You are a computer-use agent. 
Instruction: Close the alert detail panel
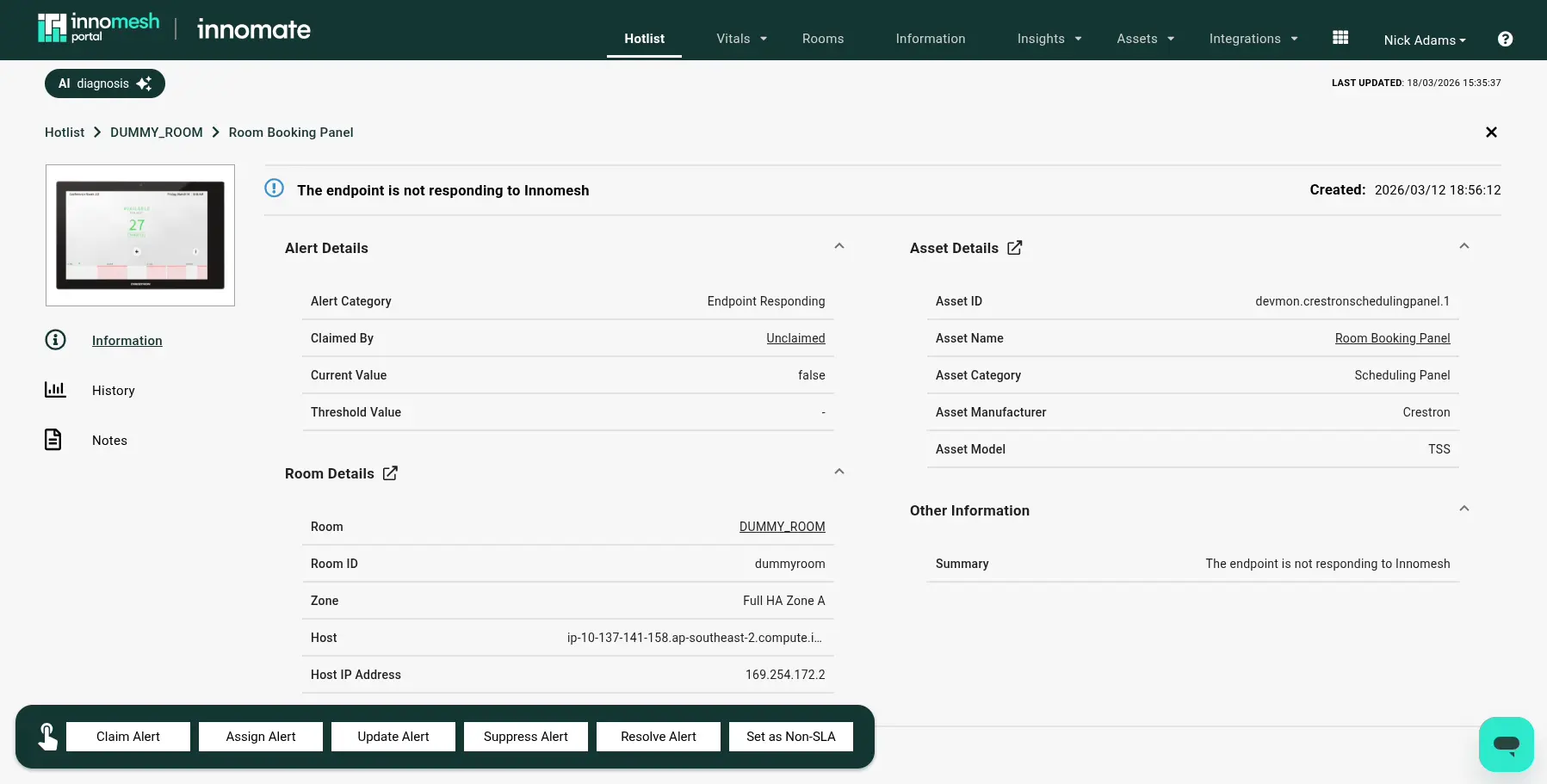click(1491, 133)
